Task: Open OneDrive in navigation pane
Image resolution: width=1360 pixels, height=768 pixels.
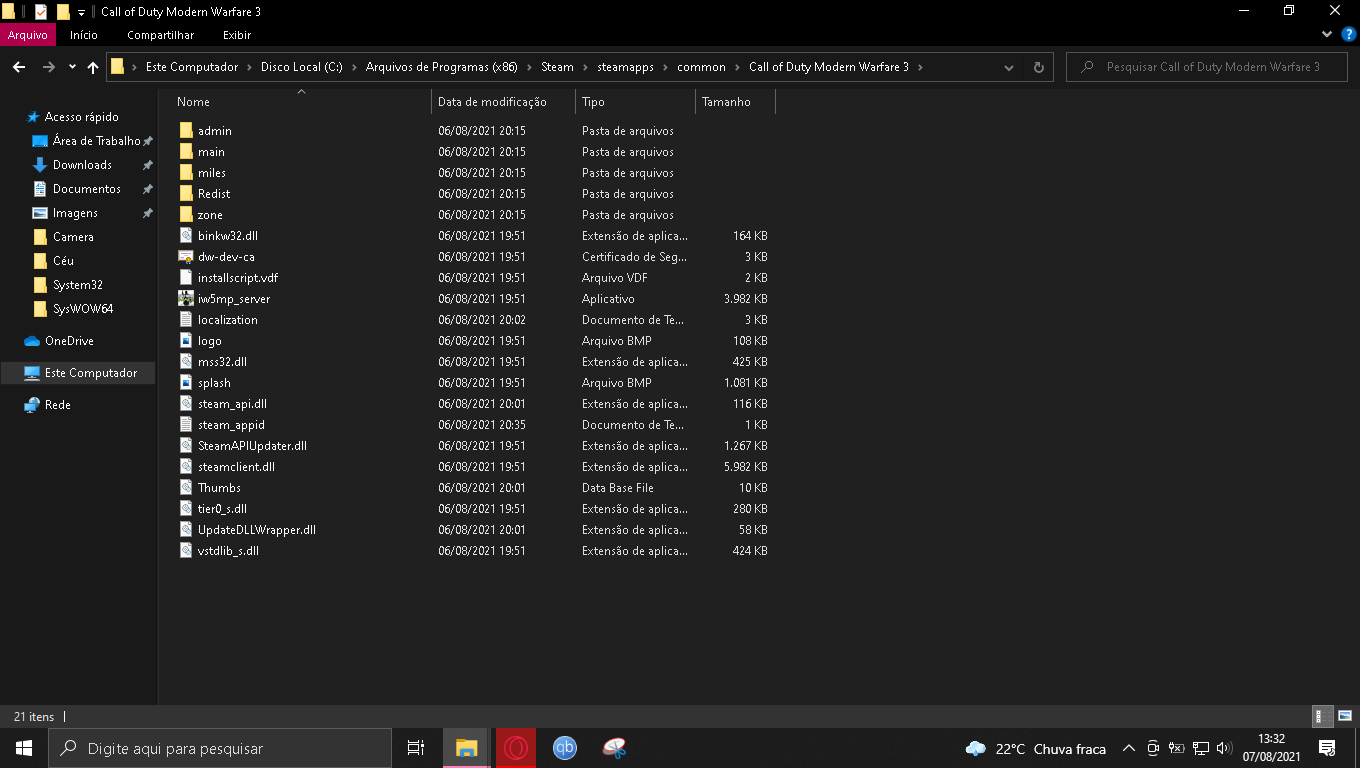Action: tap(69, 341)
